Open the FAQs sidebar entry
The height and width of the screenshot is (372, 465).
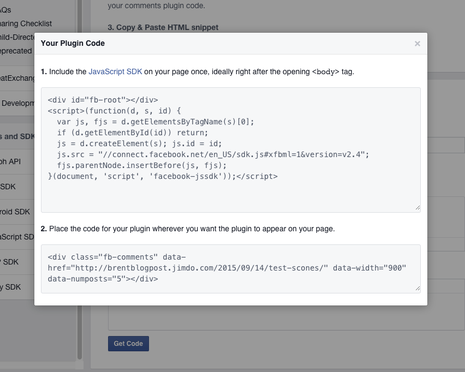pyautogui.click(x=6, y=10)
